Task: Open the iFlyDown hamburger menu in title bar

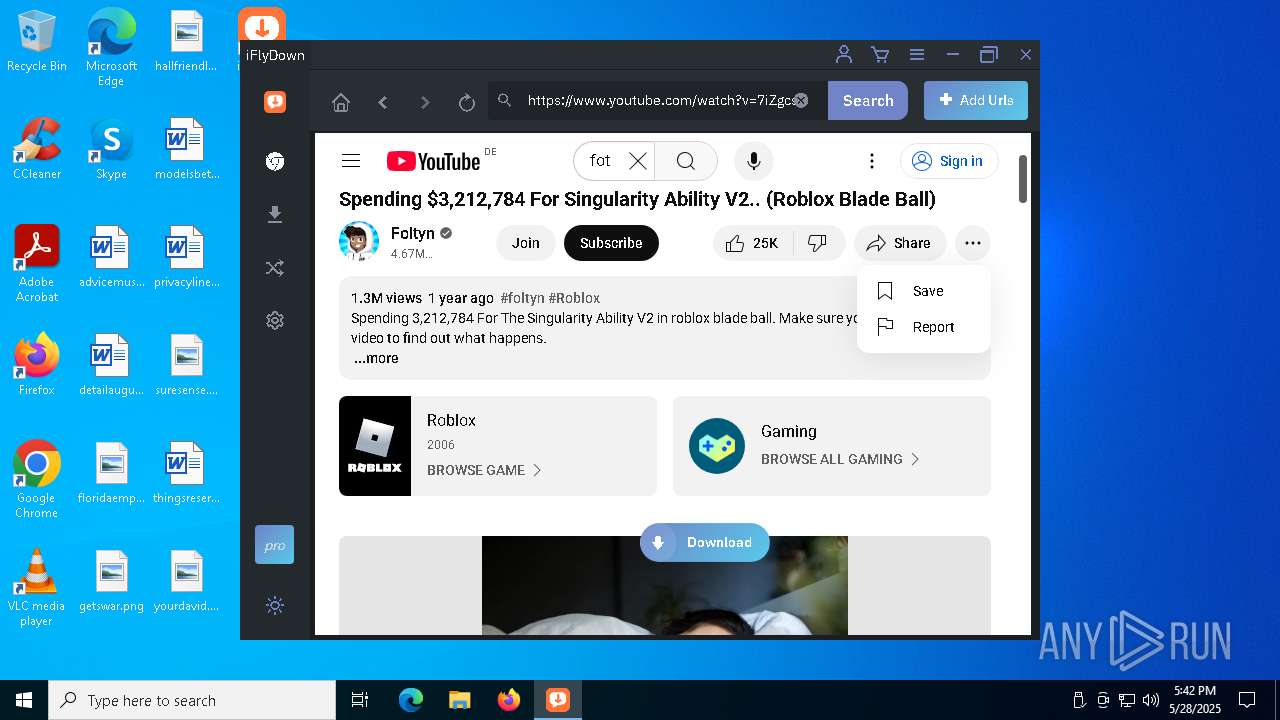Action: (916, 55)
